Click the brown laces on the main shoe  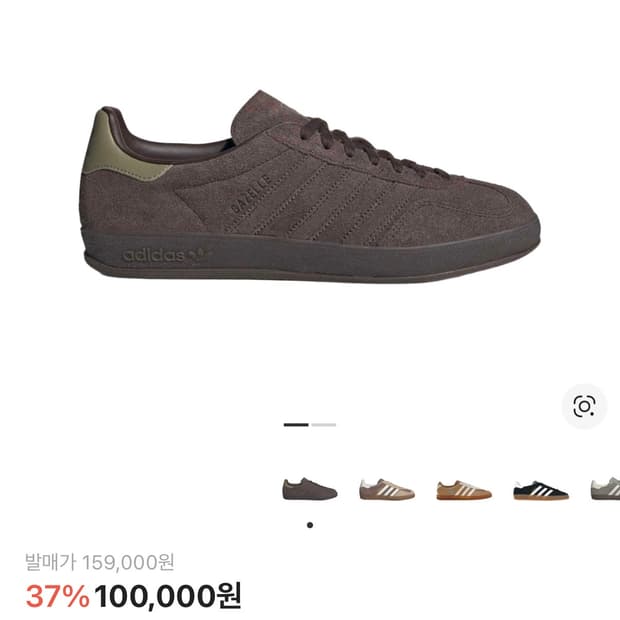pyautogui.click(x=368, y=148)
